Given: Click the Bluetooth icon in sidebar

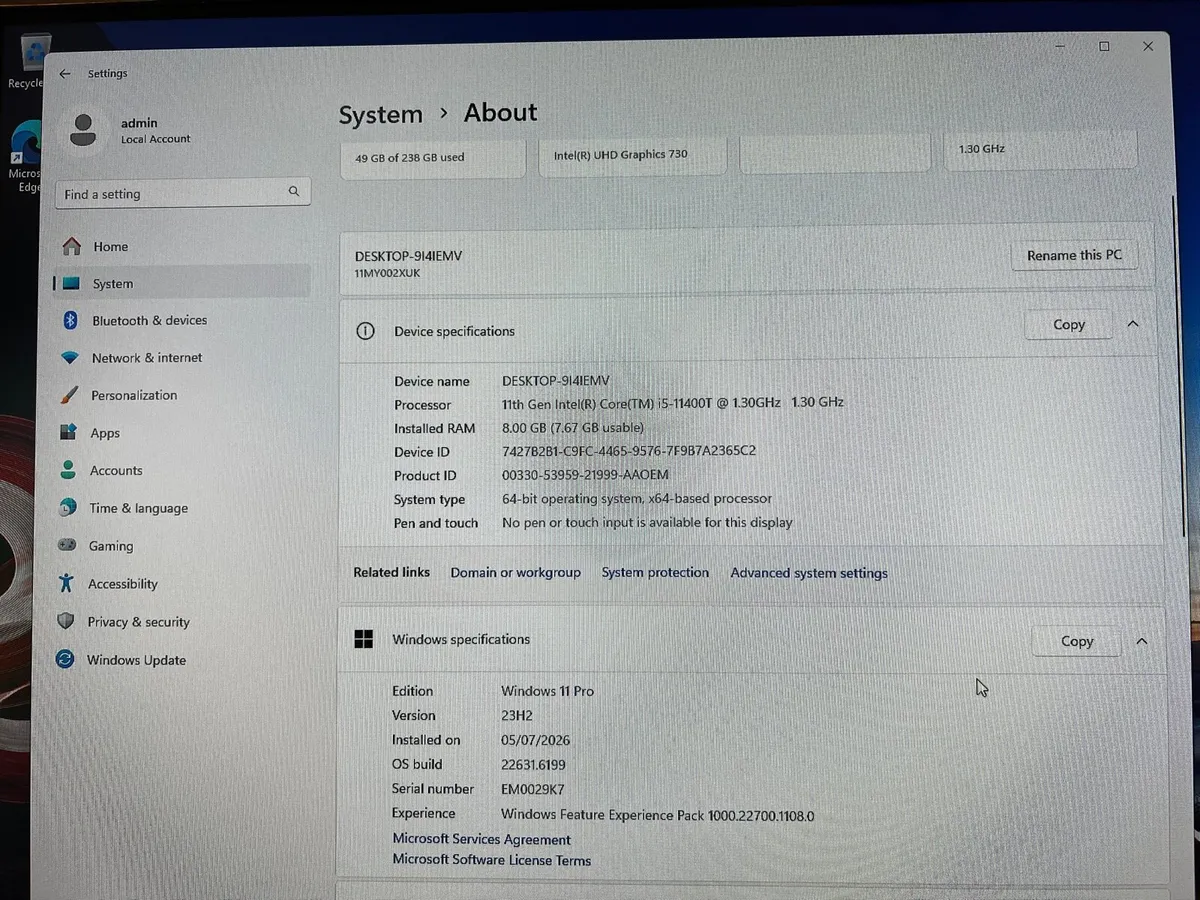Looking at the screenshot, I should 71,320.
